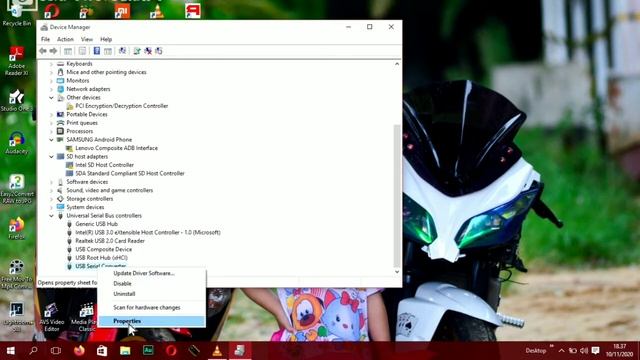Collapse the SD host adapters node
Screen dimensions: 640x360
coord(51,156)
